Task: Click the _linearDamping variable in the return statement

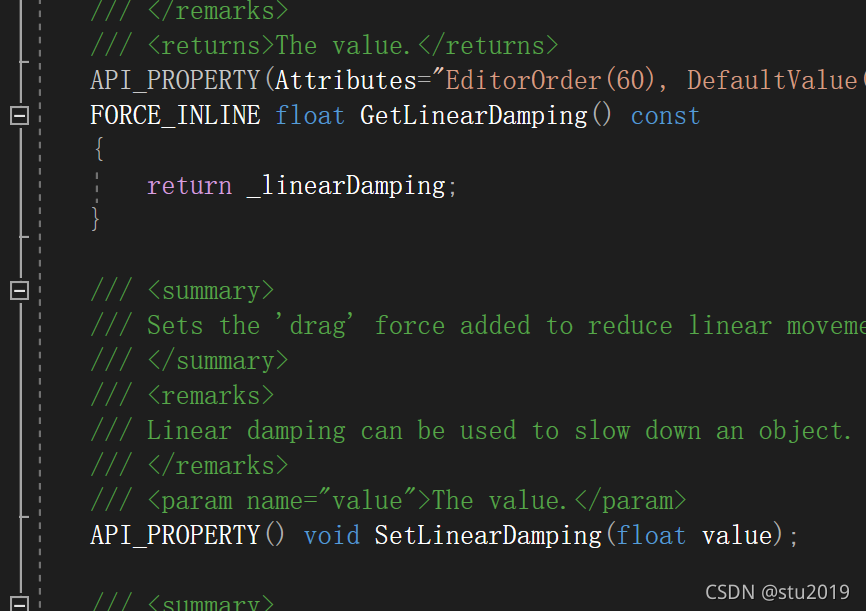Action: (x=346, y=186)
